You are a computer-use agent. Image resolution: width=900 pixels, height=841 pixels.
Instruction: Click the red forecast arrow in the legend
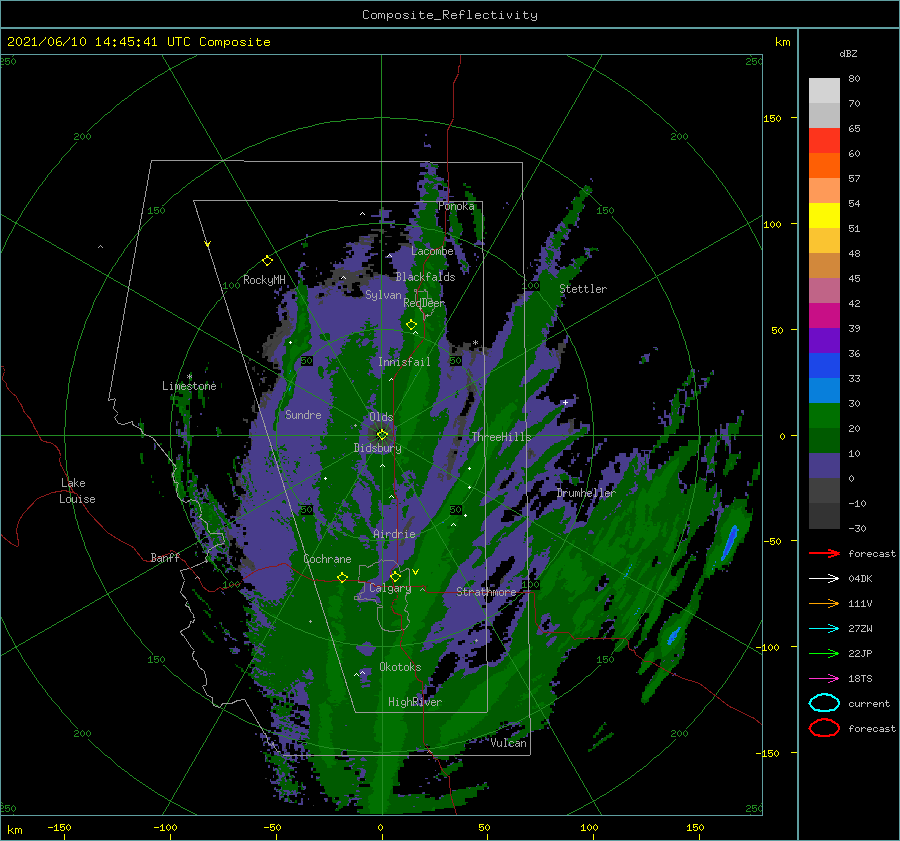coord(824,553)
